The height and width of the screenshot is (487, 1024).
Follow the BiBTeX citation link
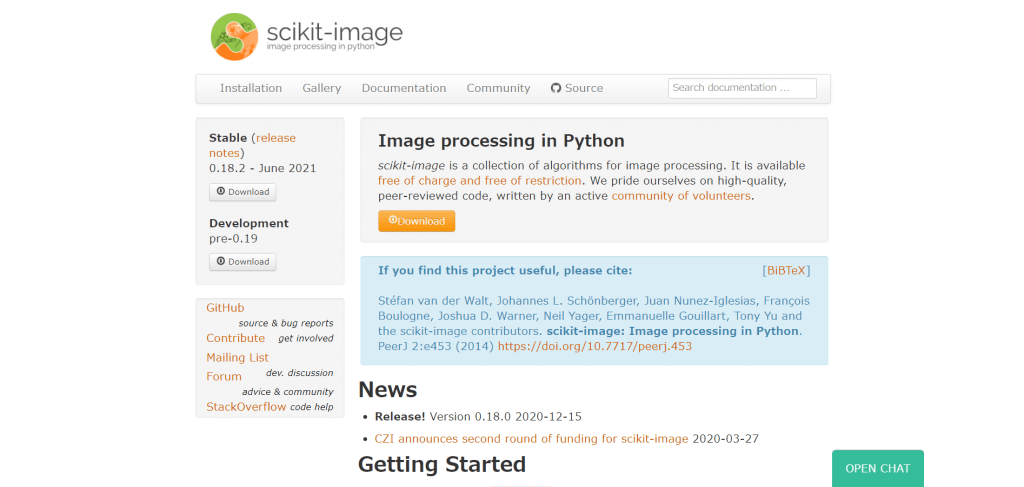pos(786,270)
